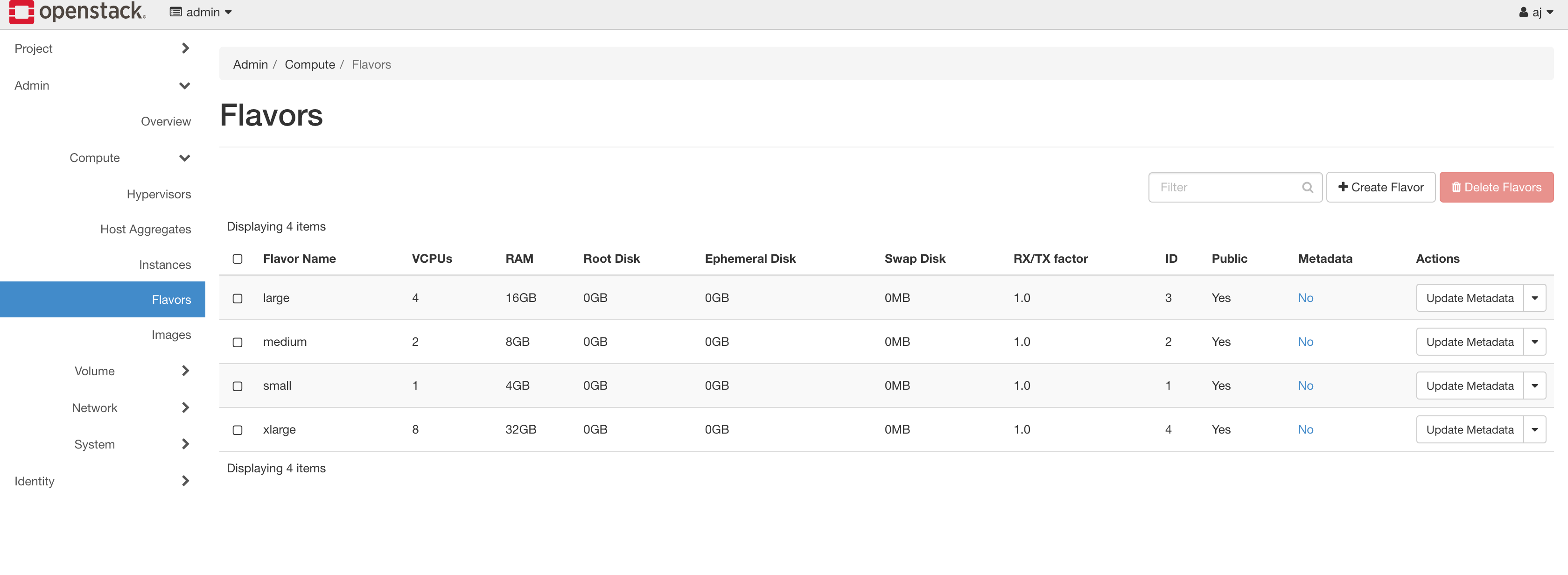The height and width of the screenshot is (575, 1568).
Task: Select the large flavor checkbox
Action: coord(238,298)
